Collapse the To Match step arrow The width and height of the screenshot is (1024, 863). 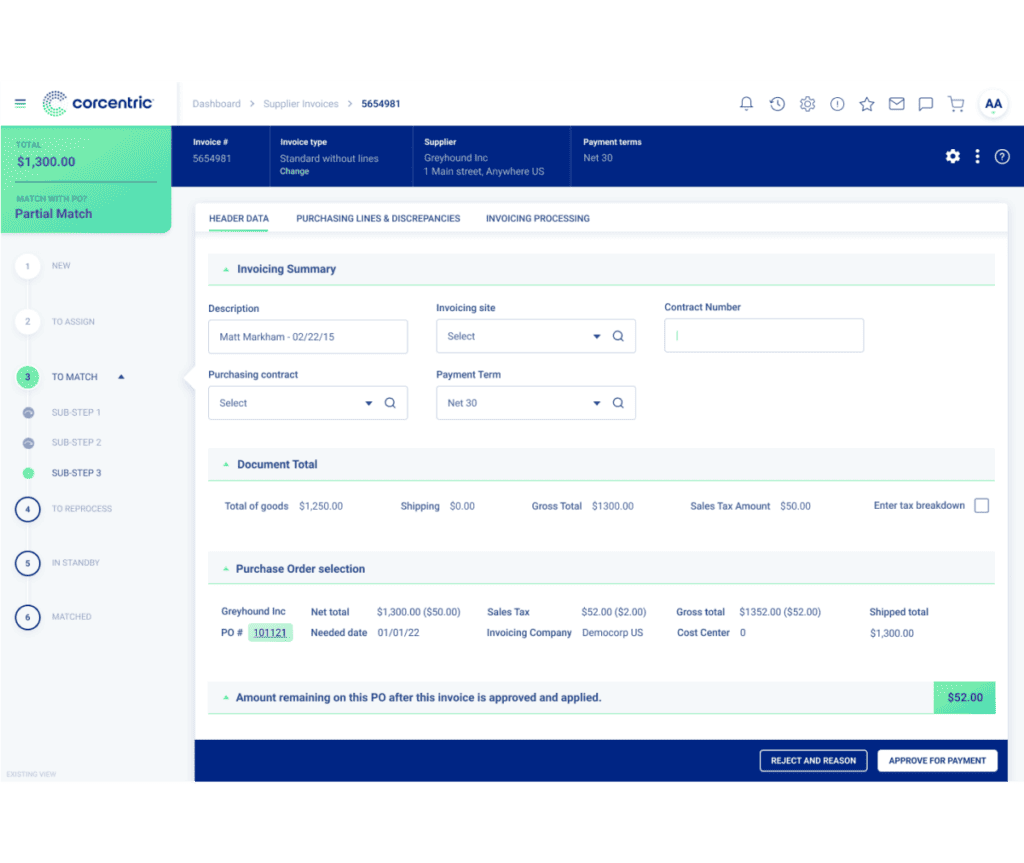pos(121,377)
